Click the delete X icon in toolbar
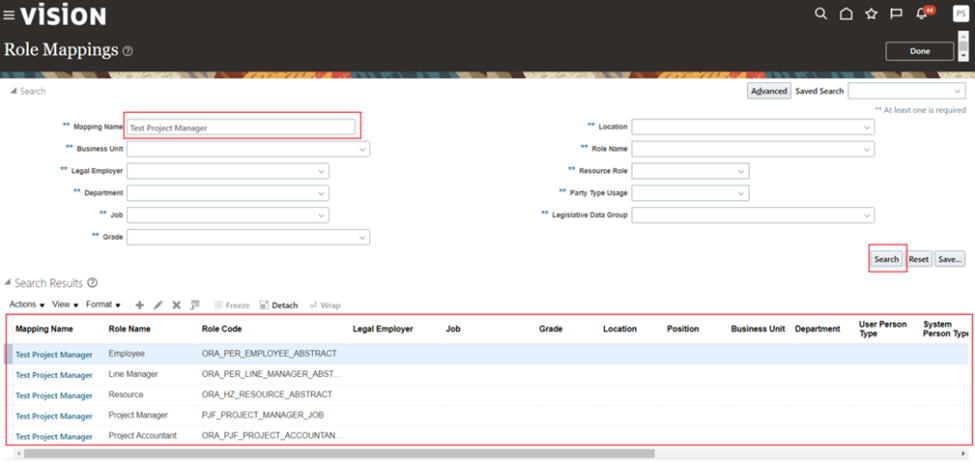The height and width of the screenshot is (463, 975). pyautogui.click(x=176, y=305)
